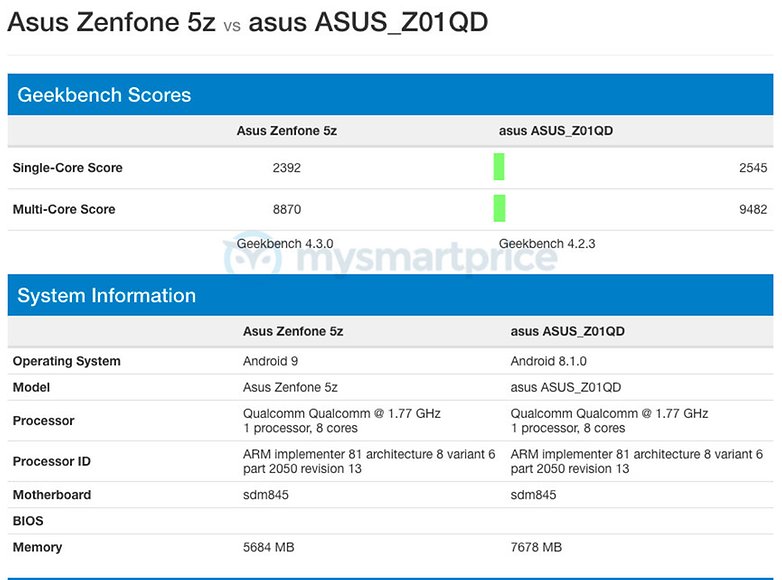Select the Multi-Core Score row label
The width and height of the screenshot is (782, 580).
64,209
